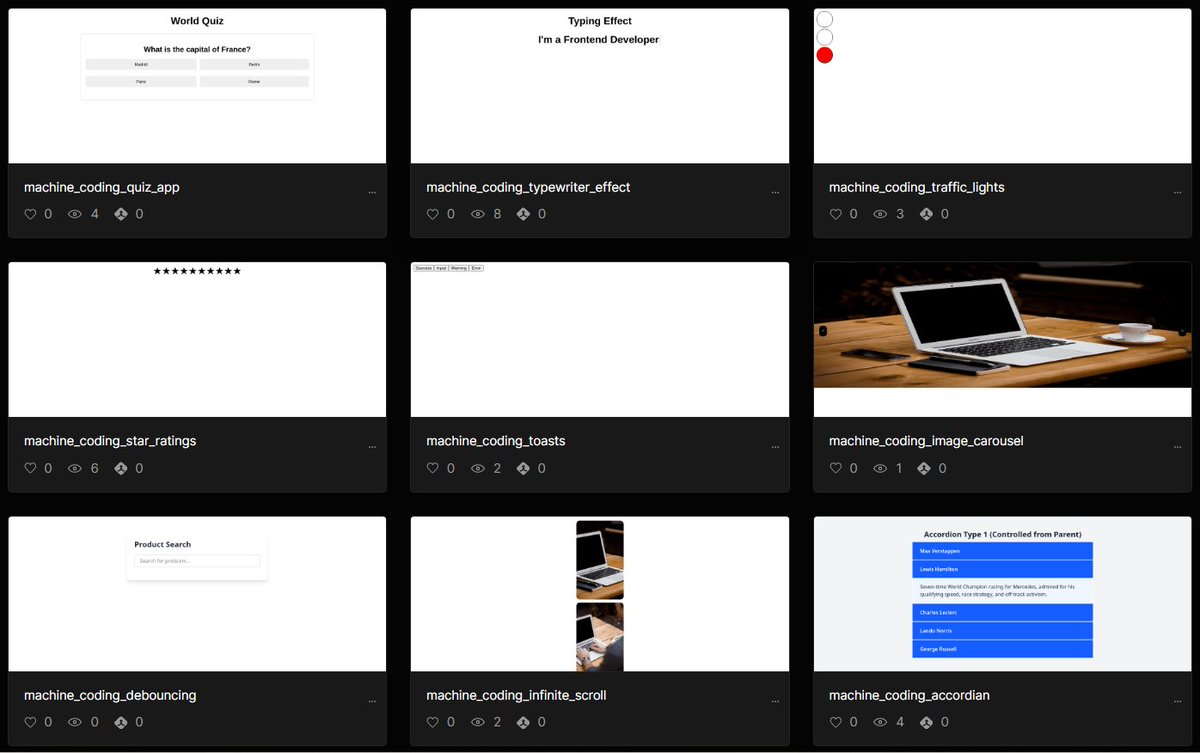Click fork icon on machine_coding_infinite_scroll card

(523, 722)
